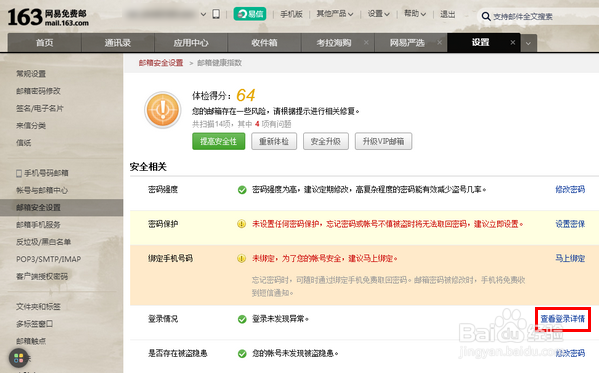The image size is (599, 373).
Task: Click the 安全相关 section heading
Action: coord(148,167)
